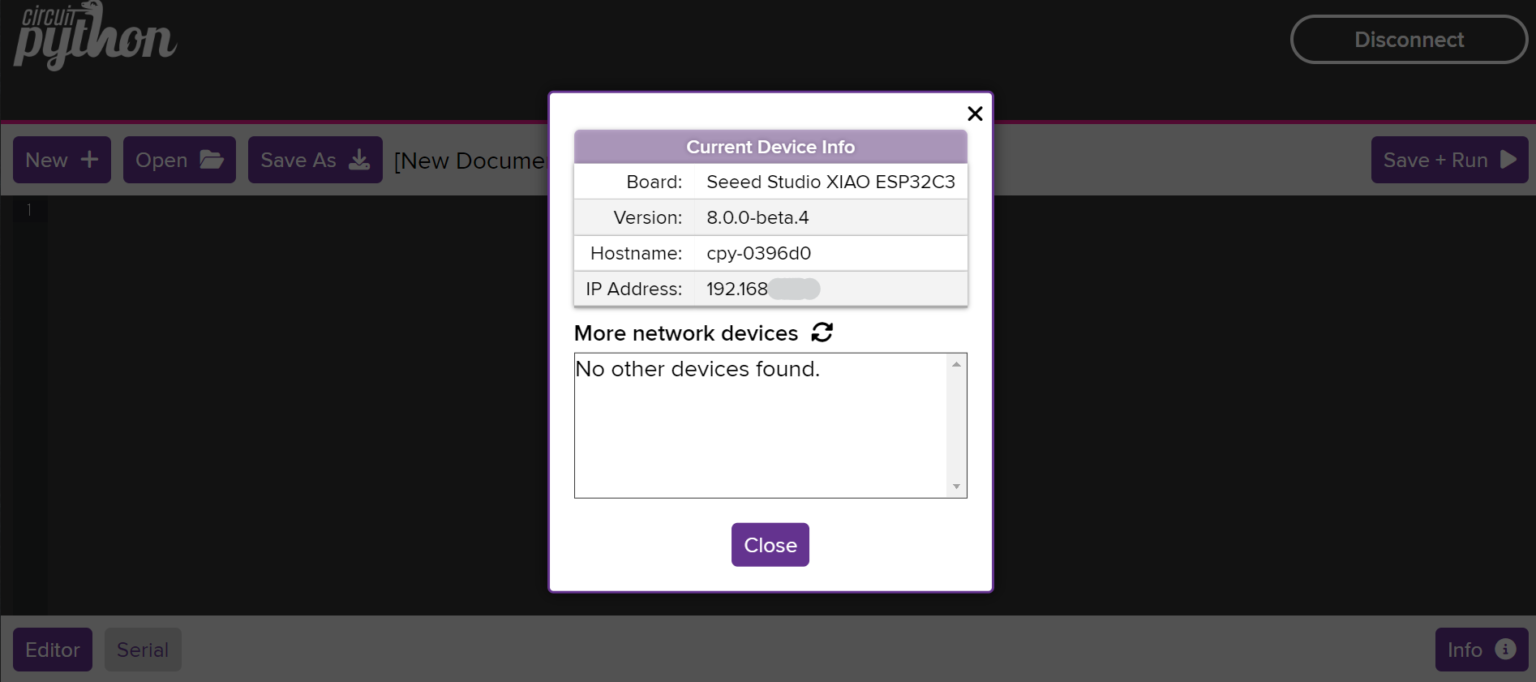The image size is (1536, 682).
Task: Click the Info circle icon
Action: point(1505,650)
